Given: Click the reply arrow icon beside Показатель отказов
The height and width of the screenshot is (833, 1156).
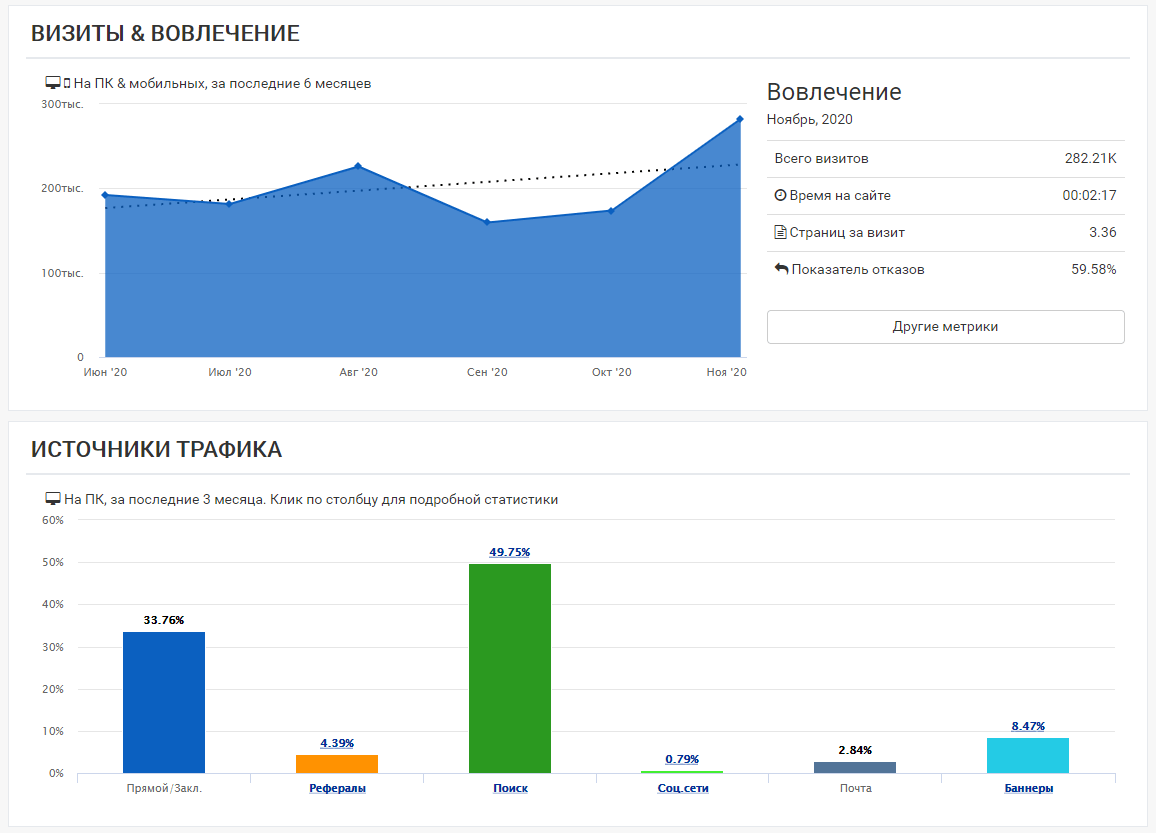Looking at the screenshot, I should [x=781, y=269].
